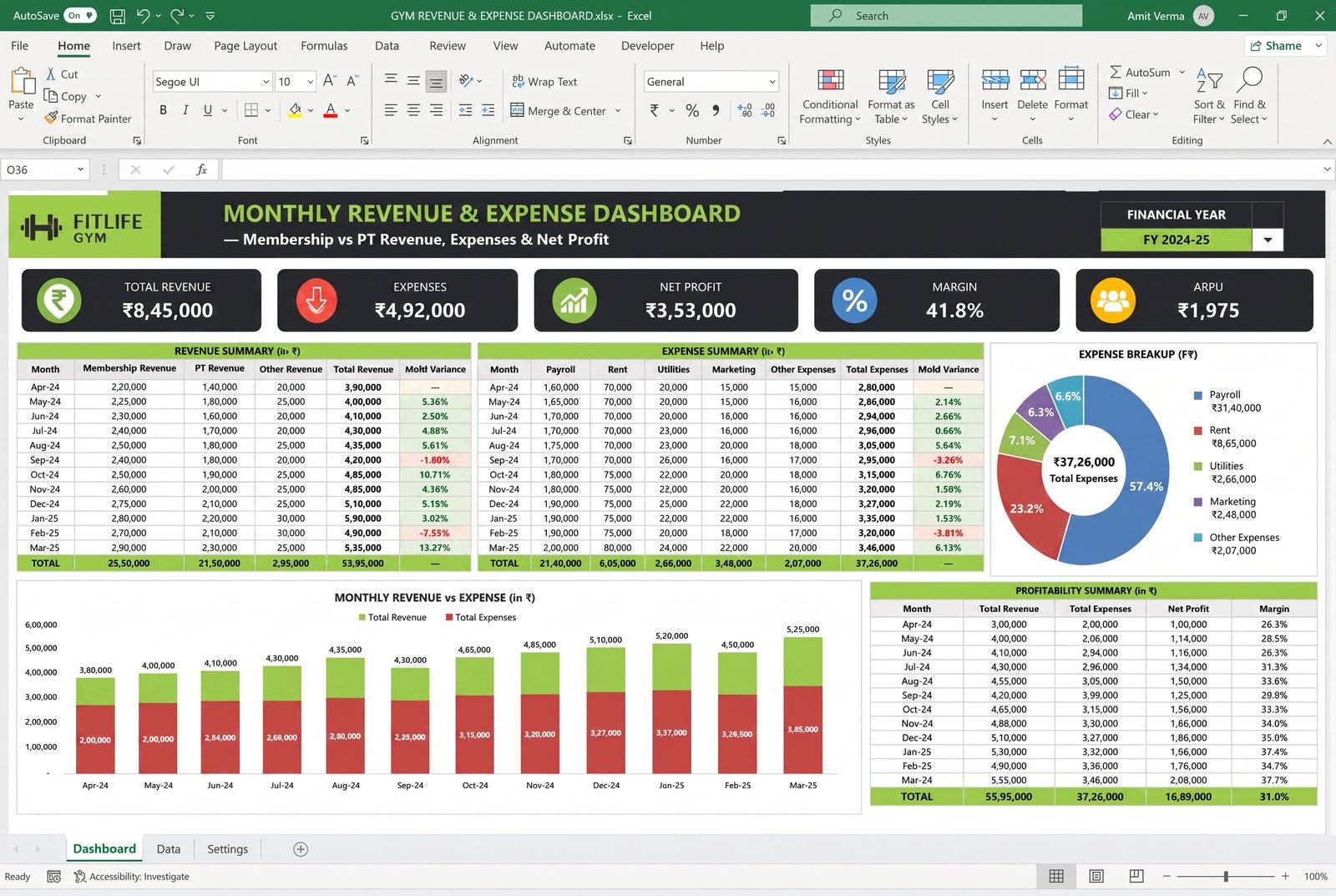The image size is (1336, 896).
Task: Switch to Page Layout view icon
Action: (x=1096, y=876)
